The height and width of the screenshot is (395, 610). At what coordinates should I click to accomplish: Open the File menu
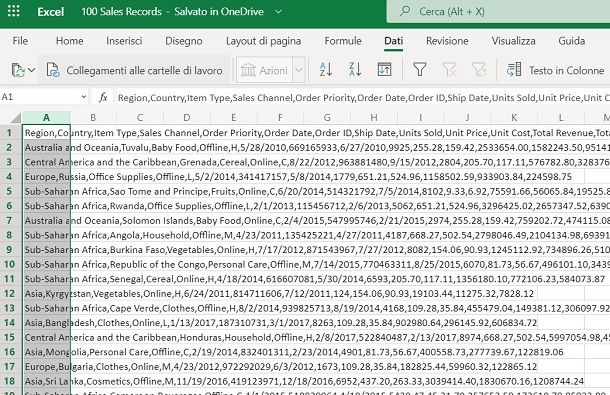pyautogui.click(x=20, y=41)
